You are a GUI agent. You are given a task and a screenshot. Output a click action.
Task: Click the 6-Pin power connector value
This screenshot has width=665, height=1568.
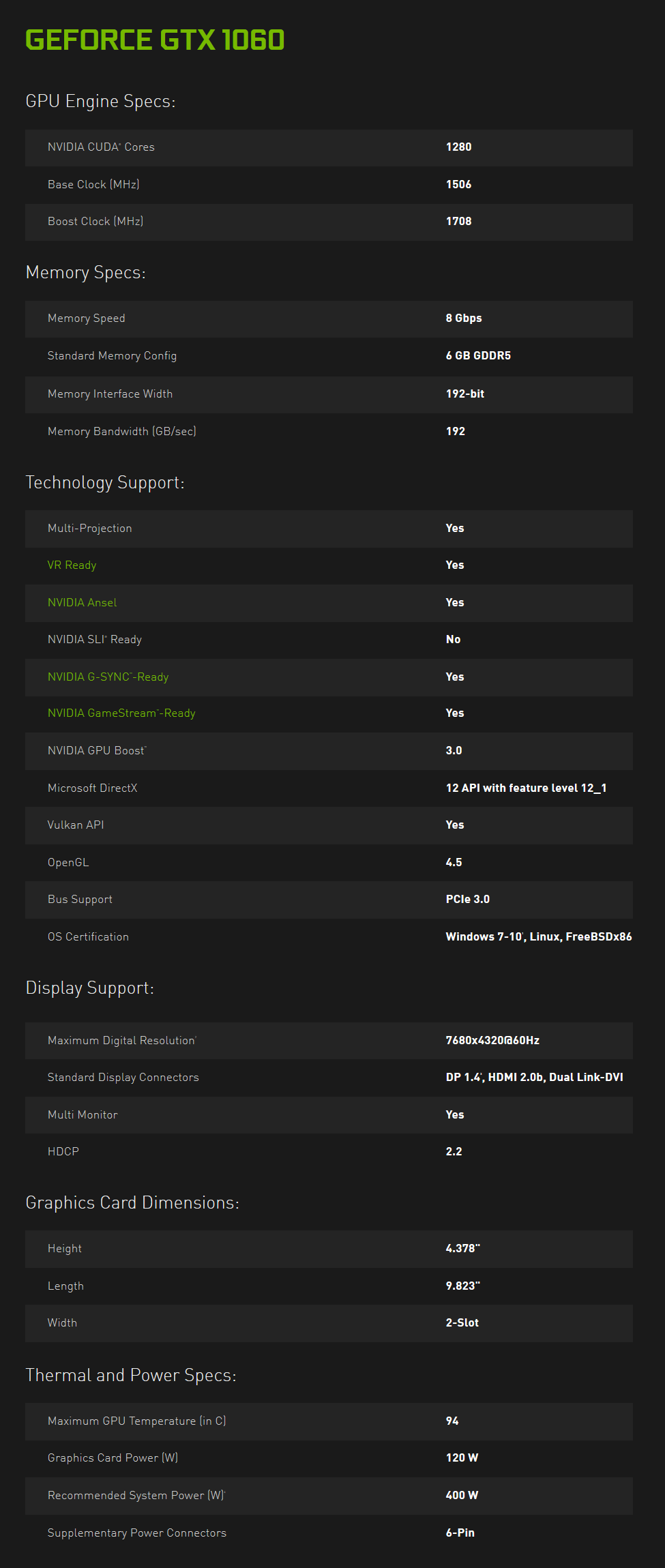point(460,1533)
